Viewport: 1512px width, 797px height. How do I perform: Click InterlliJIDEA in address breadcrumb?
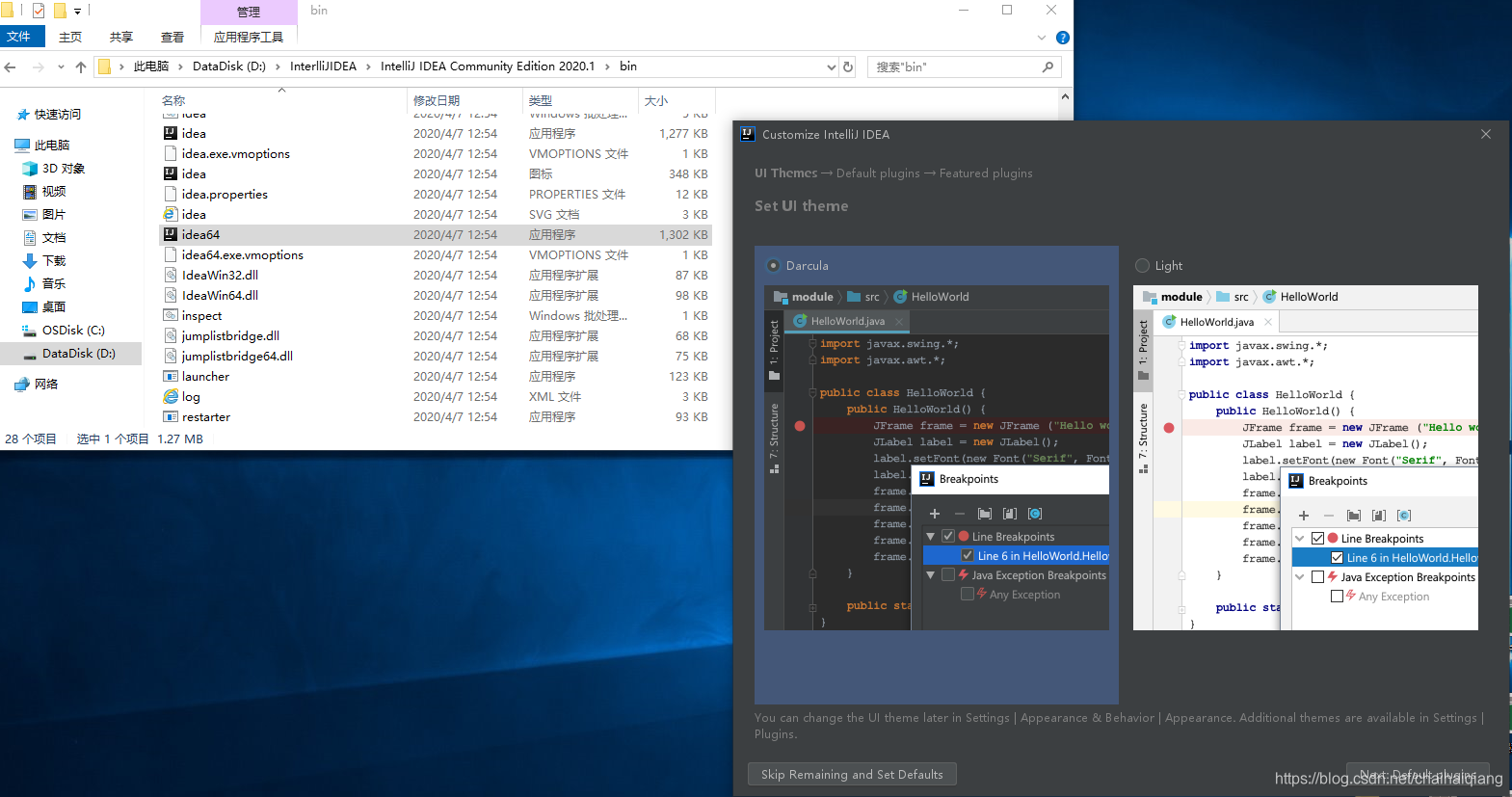click(x=323, y=66)
